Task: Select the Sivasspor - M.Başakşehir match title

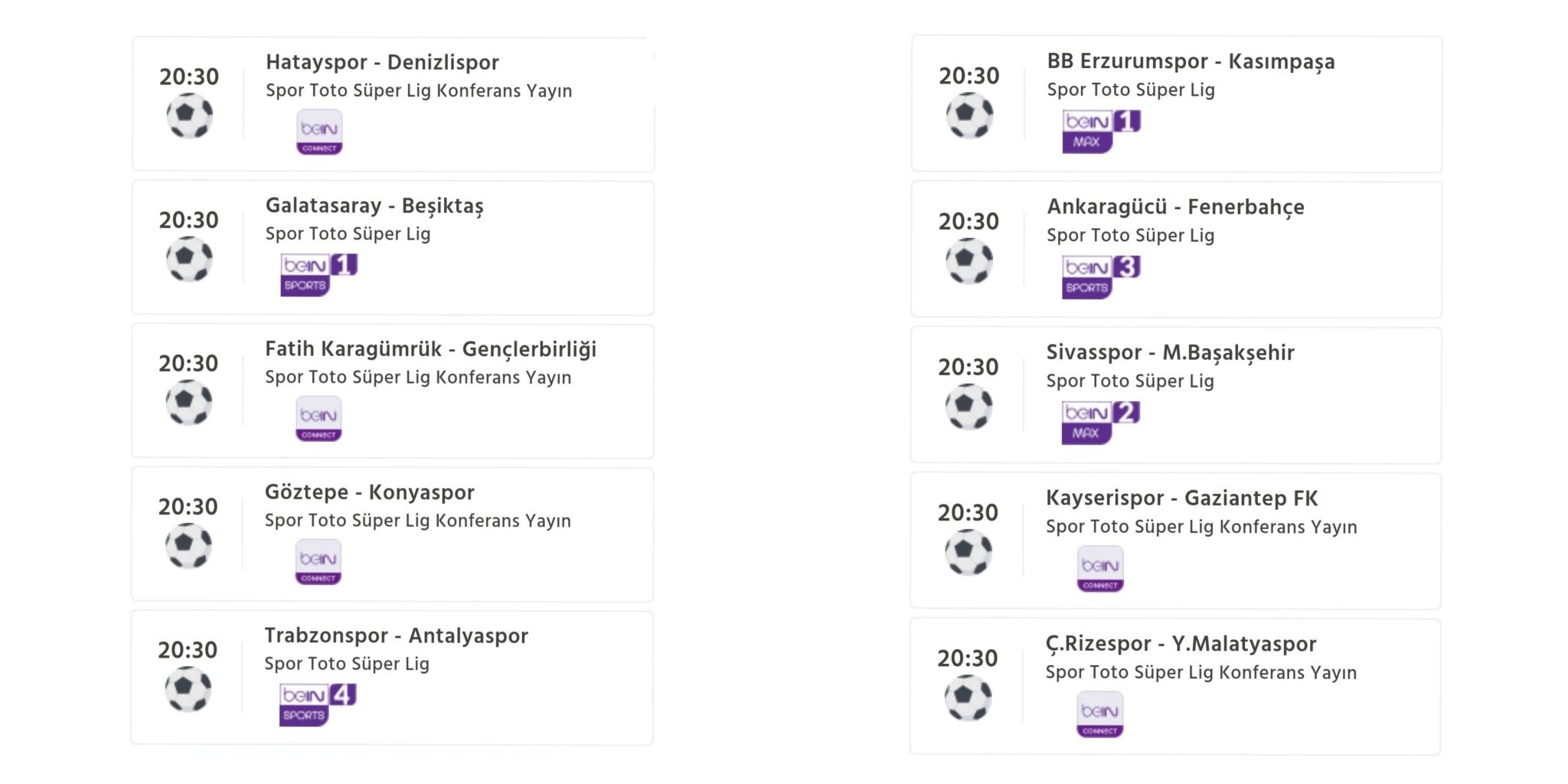Action: 1171,353
